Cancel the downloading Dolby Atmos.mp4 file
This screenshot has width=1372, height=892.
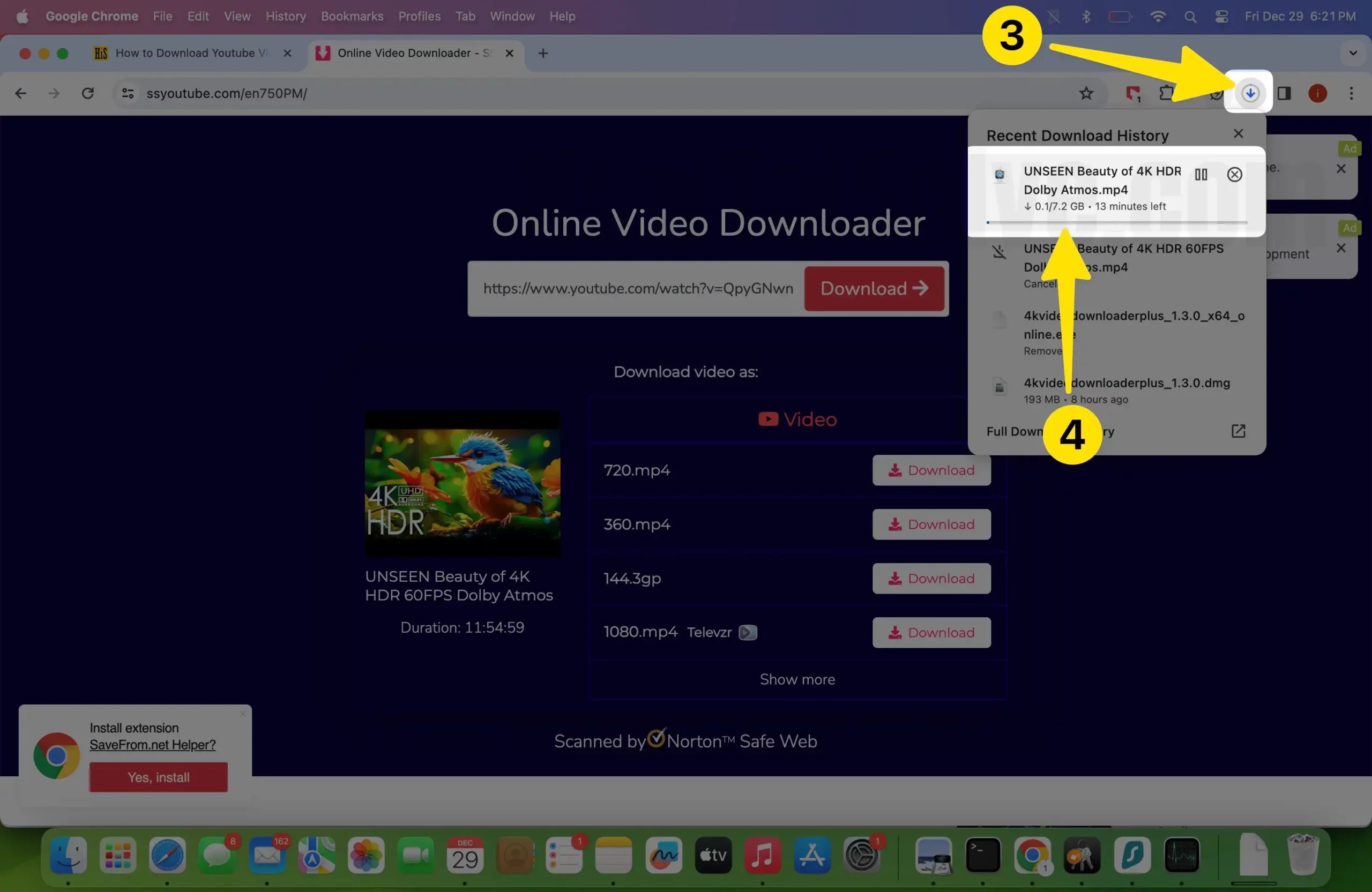(x=1235, y=174)
